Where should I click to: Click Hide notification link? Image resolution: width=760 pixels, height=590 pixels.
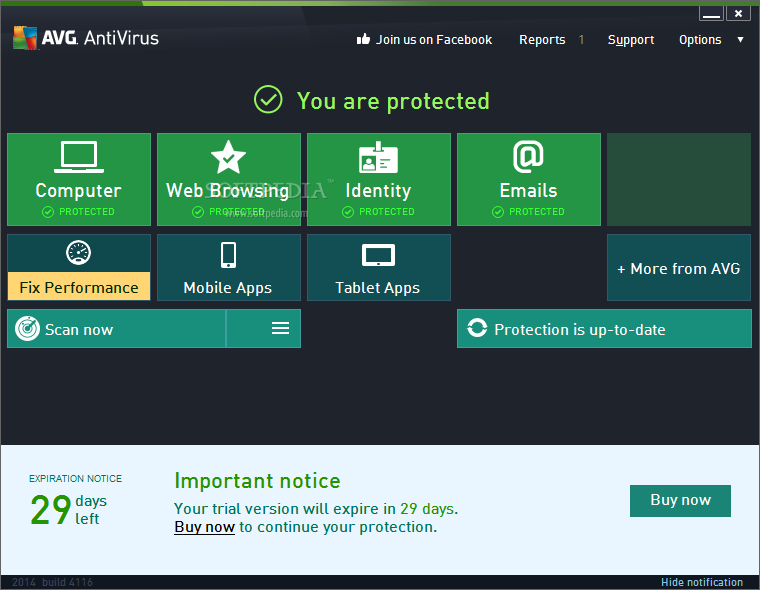[701, 582]
